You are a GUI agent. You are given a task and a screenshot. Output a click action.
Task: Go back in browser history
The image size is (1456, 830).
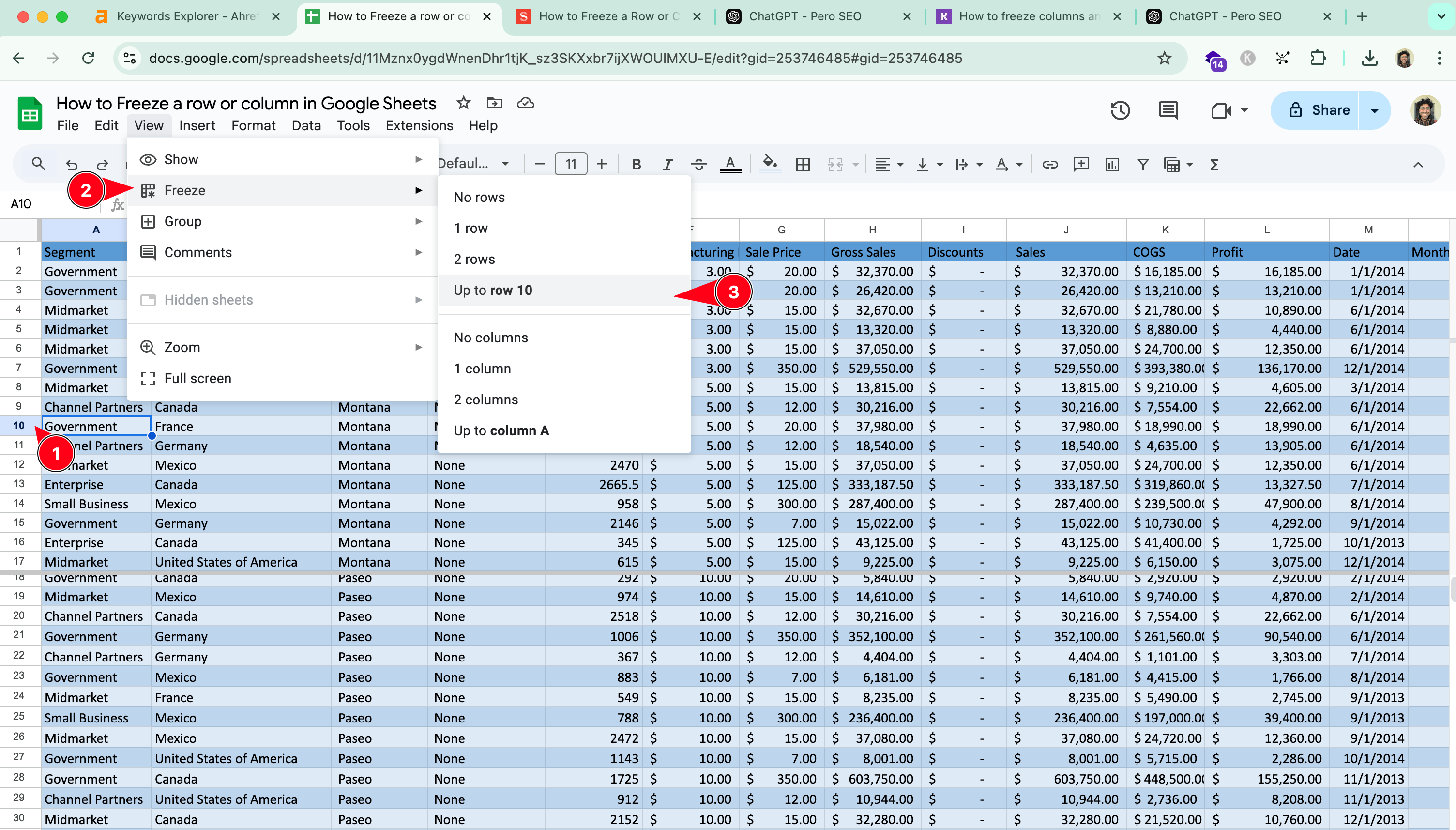19,58
